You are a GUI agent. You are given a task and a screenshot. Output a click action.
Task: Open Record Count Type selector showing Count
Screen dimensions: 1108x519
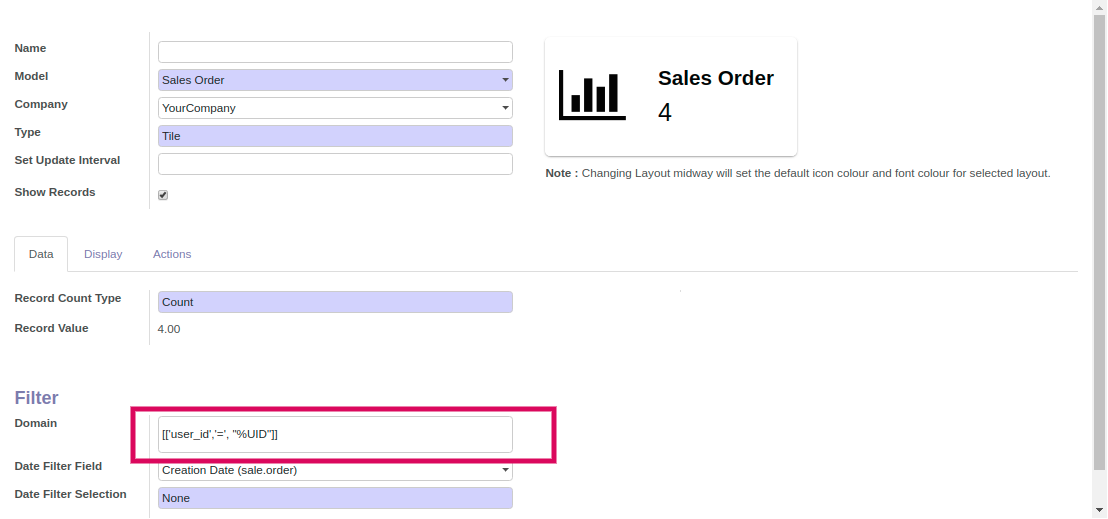(x=335, y=302)
